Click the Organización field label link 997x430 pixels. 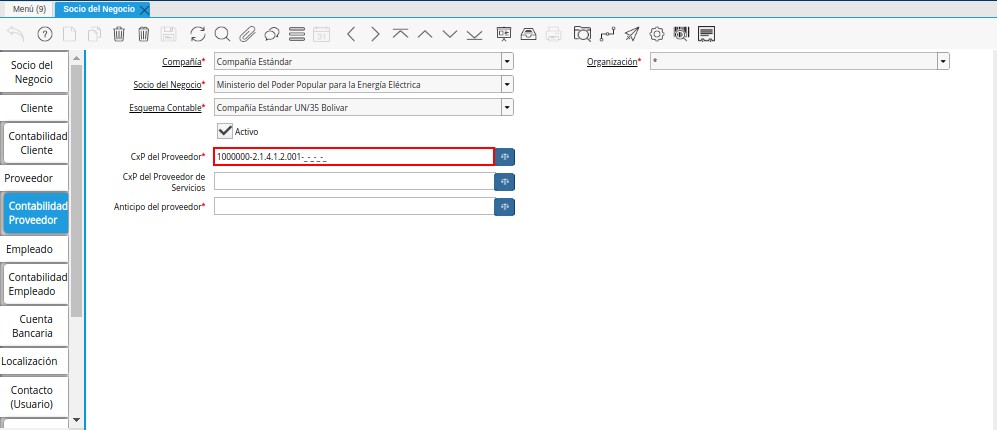pos(612,62)
